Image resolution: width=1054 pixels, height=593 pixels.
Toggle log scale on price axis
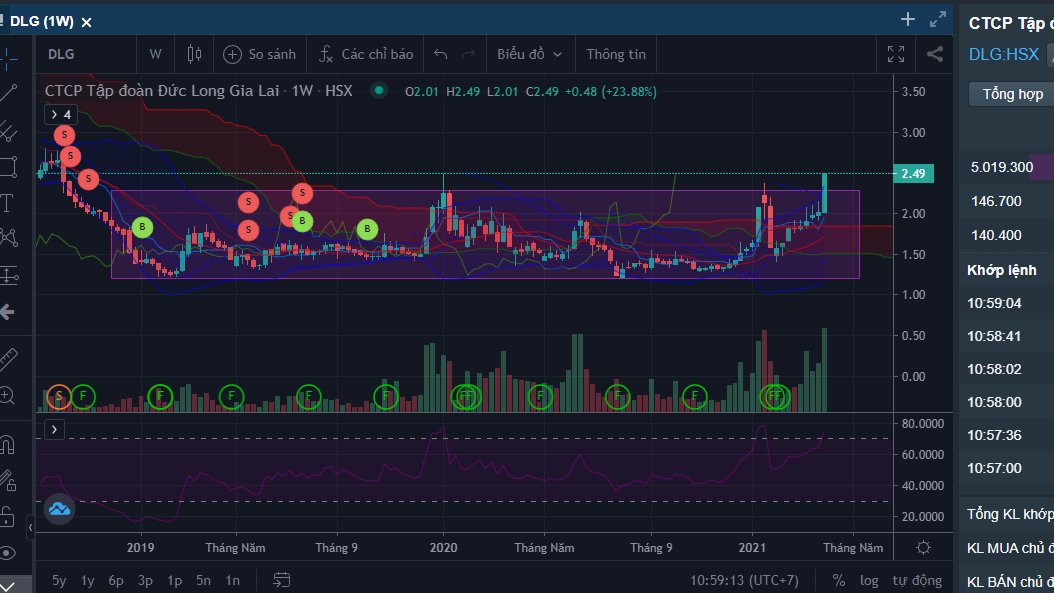point(869,580)
